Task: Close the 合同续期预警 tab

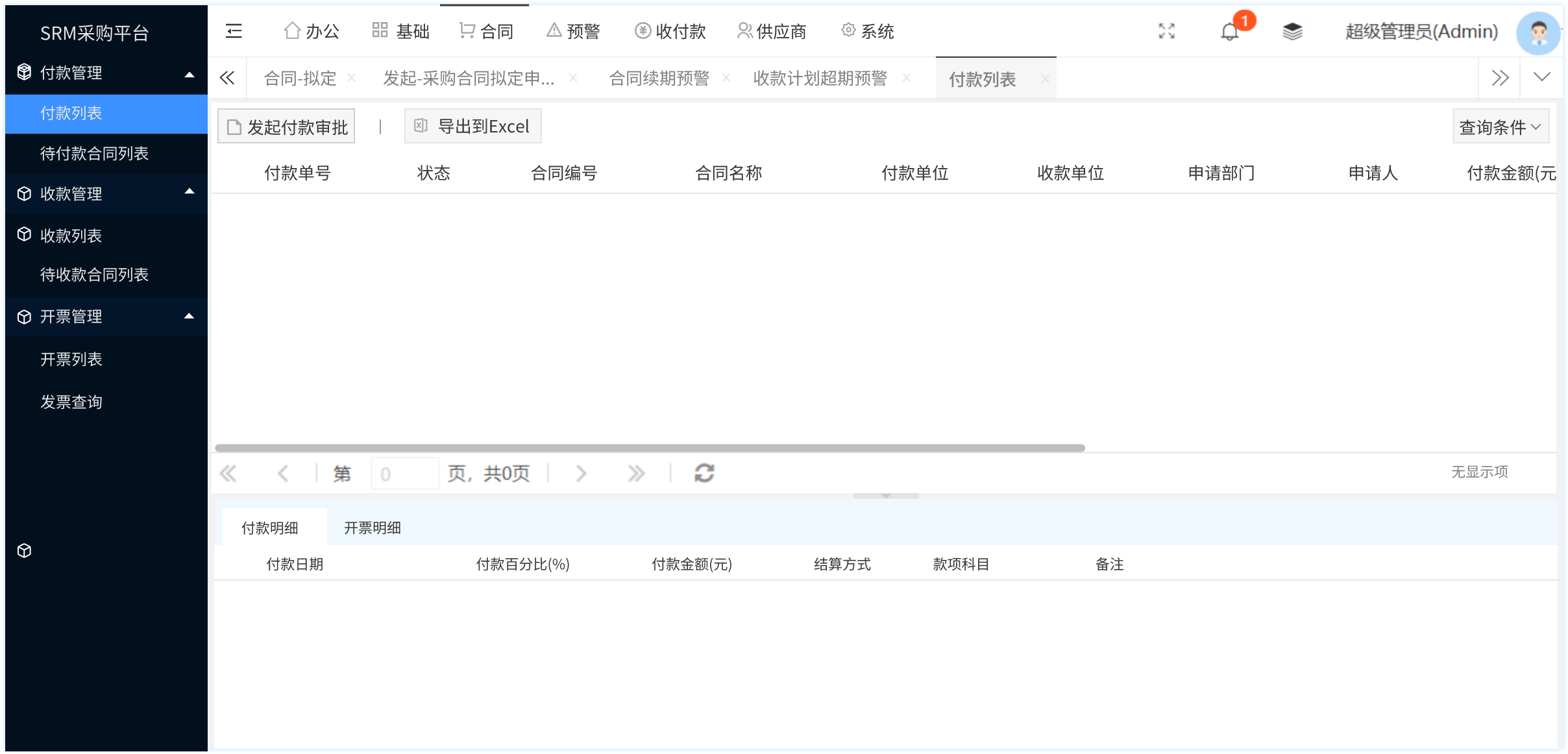Action: coord(726,79)
